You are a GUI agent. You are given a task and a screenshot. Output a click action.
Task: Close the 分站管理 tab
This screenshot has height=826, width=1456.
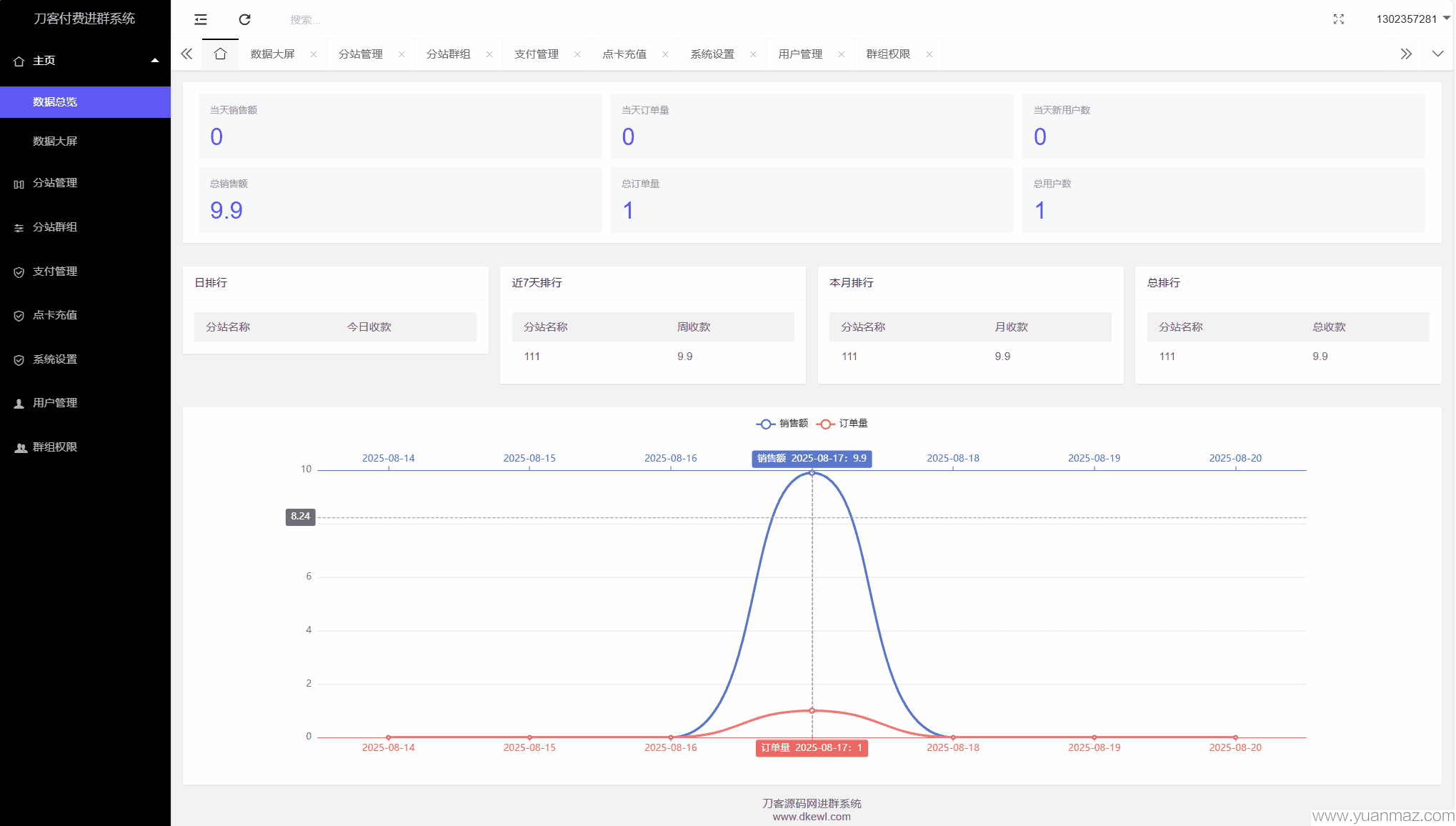[402, 54]
